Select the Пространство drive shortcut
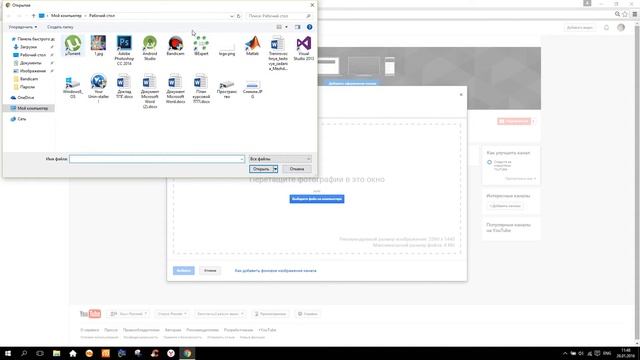 coord(227,89)
